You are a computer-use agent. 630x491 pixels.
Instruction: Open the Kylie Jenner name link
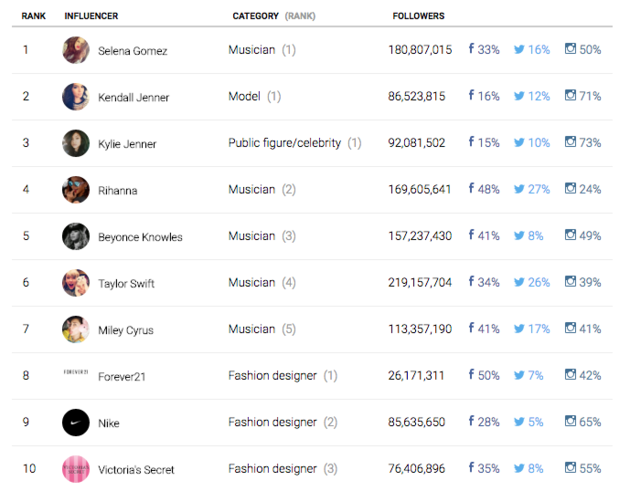(x=127, y=144)
